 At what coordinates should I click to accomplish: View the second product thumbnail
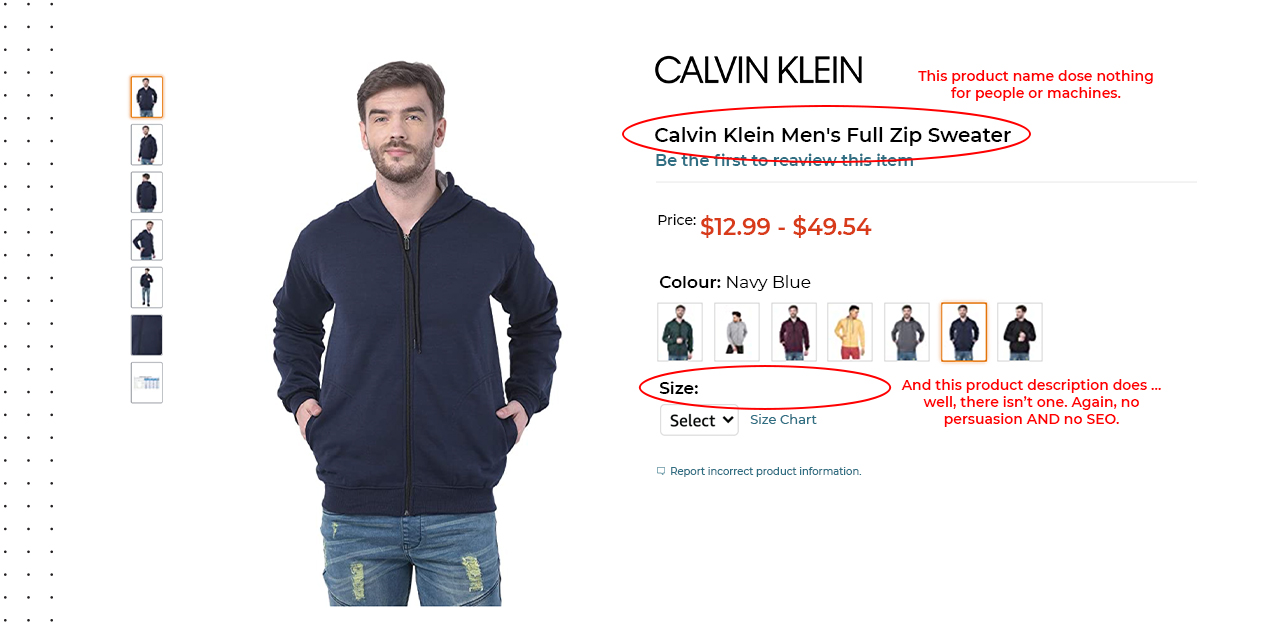(147, 145)
